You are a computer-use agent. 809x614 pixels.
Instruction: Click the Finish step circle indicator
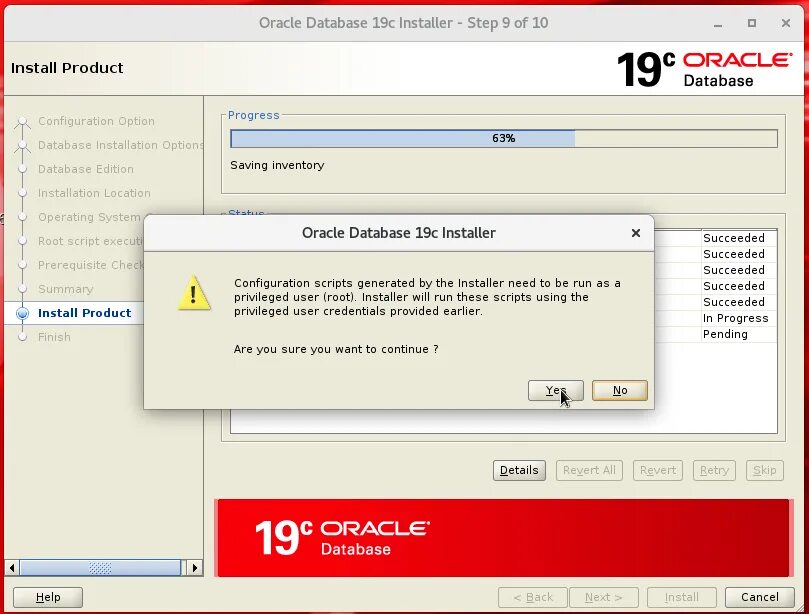[23, 337]
